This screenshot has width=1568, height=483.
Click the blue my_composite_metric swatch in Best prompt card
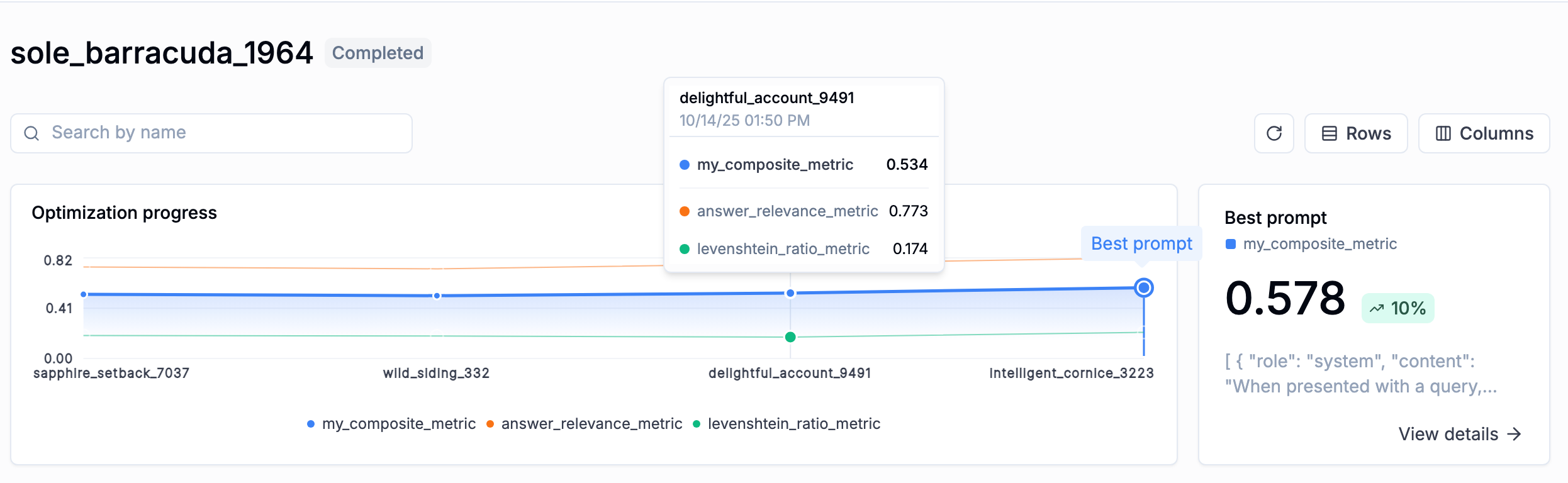point(1231,244)
